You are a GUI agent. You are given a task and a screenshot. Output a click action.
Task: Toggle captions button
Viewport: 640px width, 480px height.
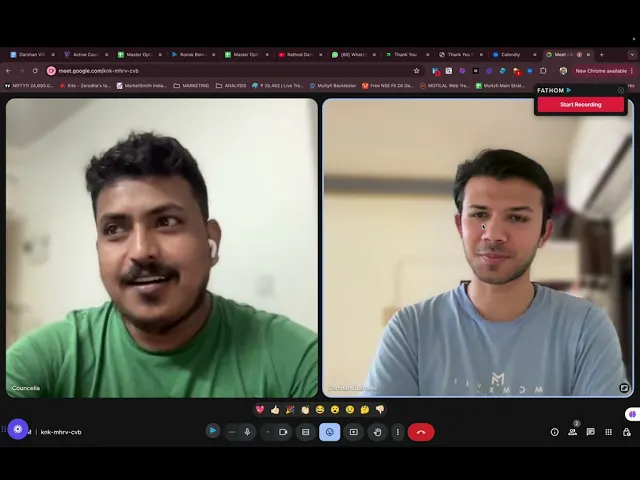point(305,432)
